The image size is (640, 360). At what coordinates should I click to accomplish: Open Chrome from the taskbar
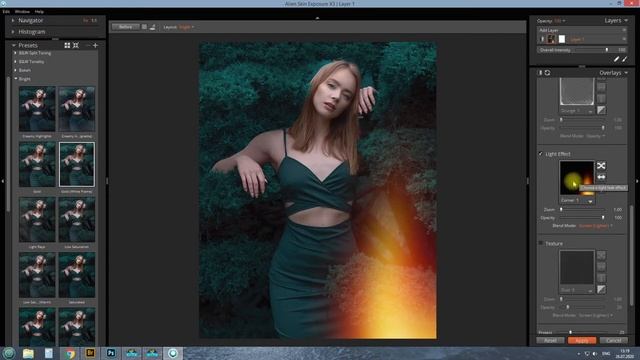coord(70,353)
